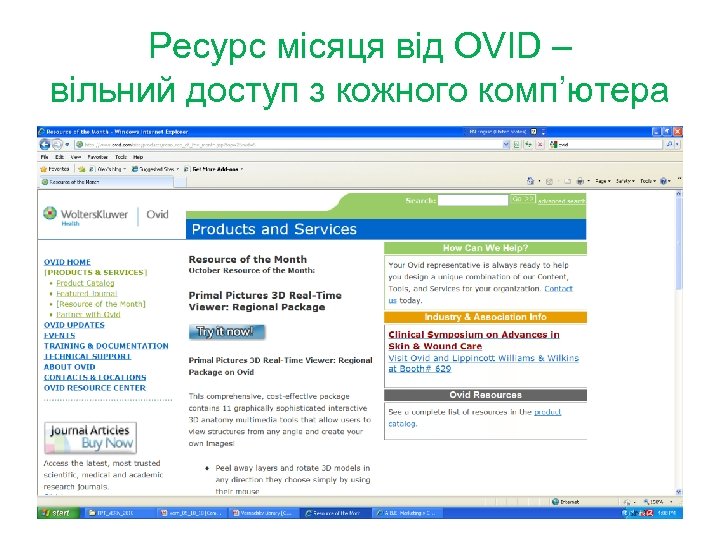Click the vertical scrollbar of the page
720x540 pixels.
679,342
